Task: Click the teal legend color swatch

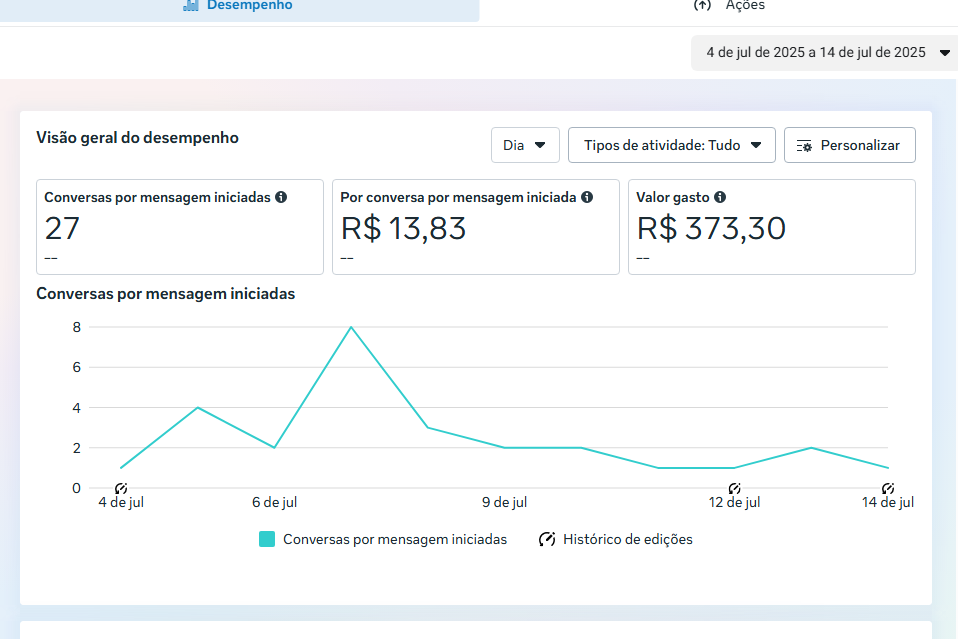Action: tap(267, 539)
